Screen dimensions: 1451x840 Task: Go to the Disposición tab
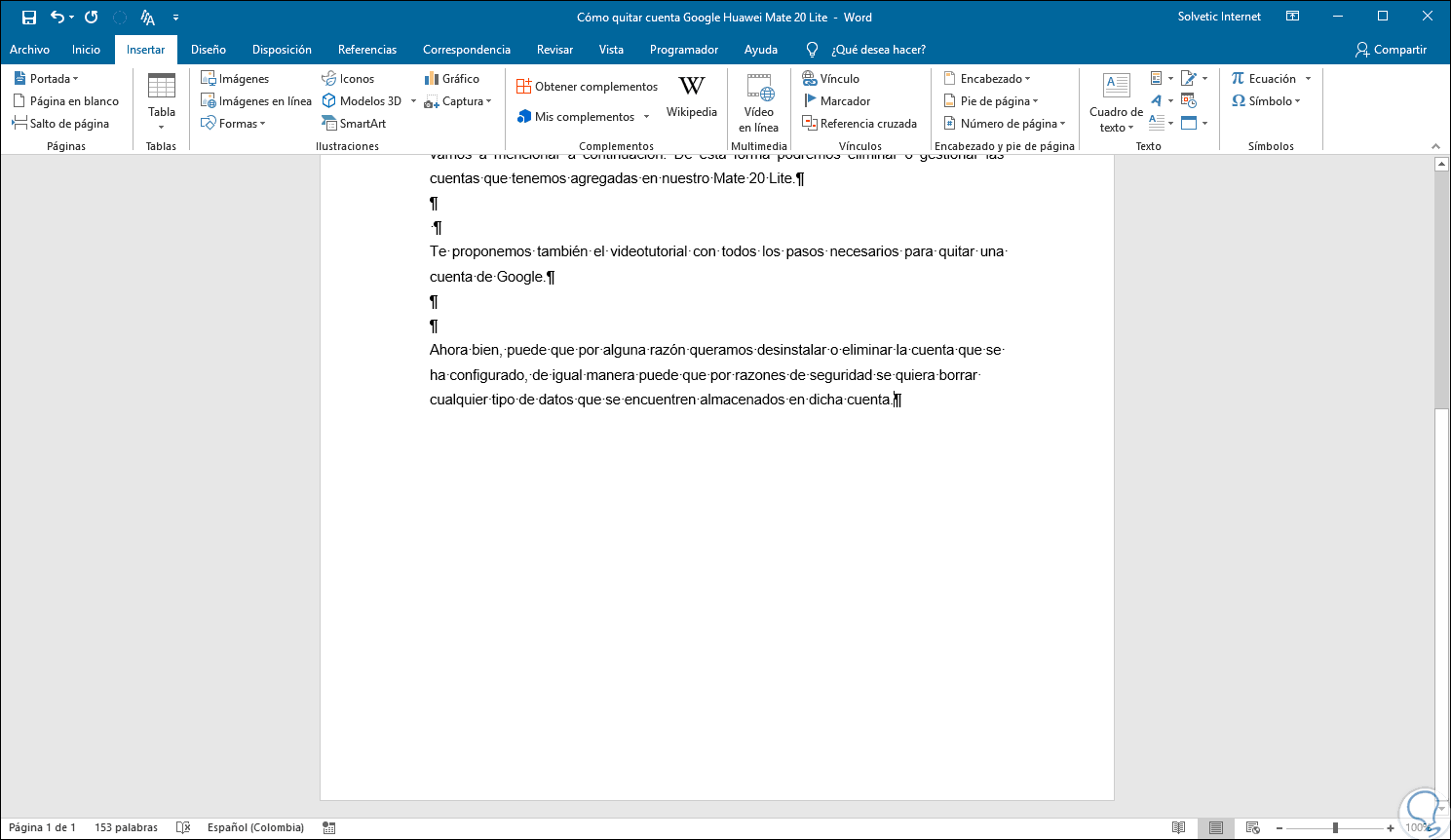282,50
